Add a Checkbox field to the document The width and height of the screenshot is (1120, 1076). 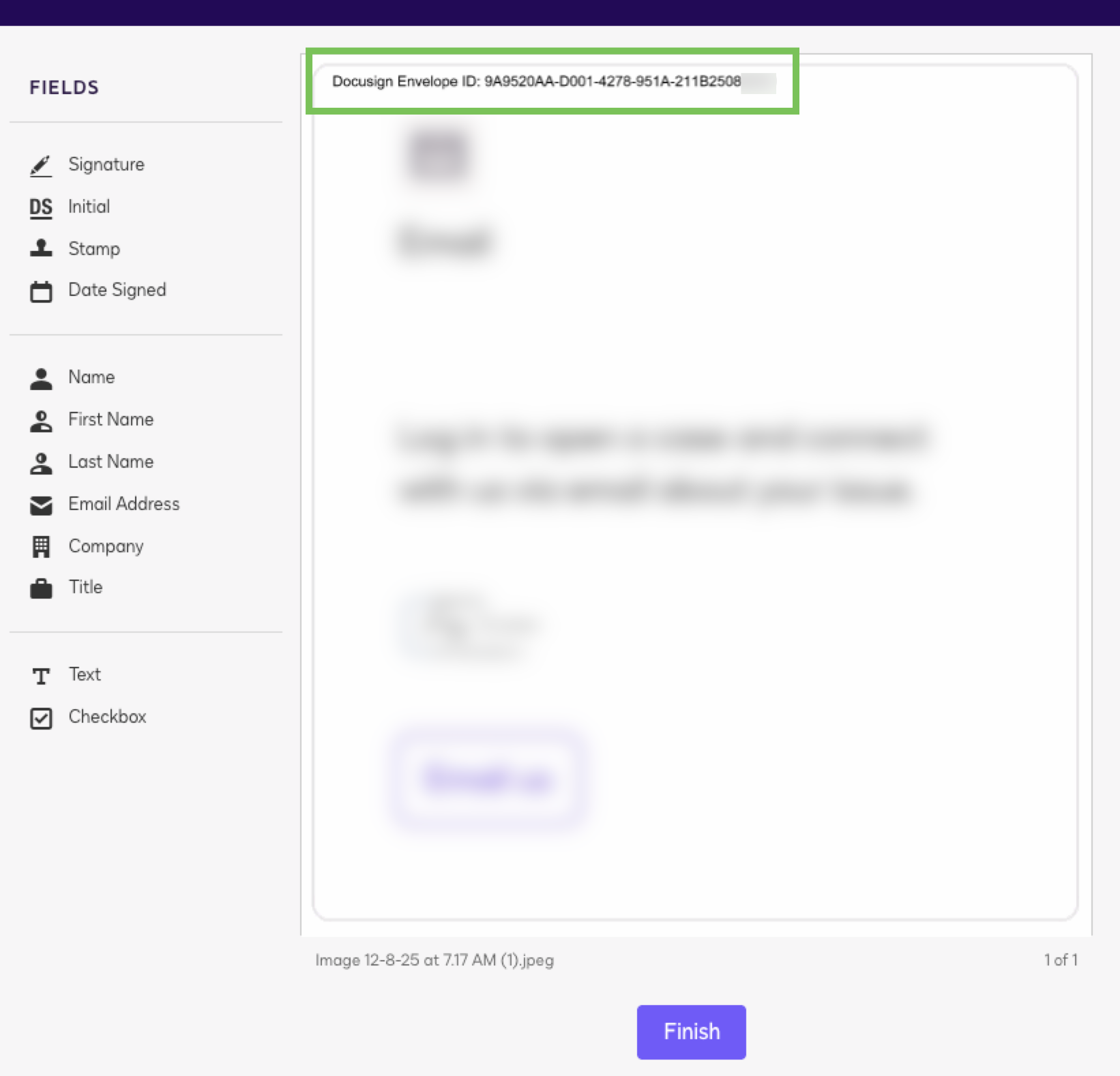pyautogui.click(x=41, y=717)
